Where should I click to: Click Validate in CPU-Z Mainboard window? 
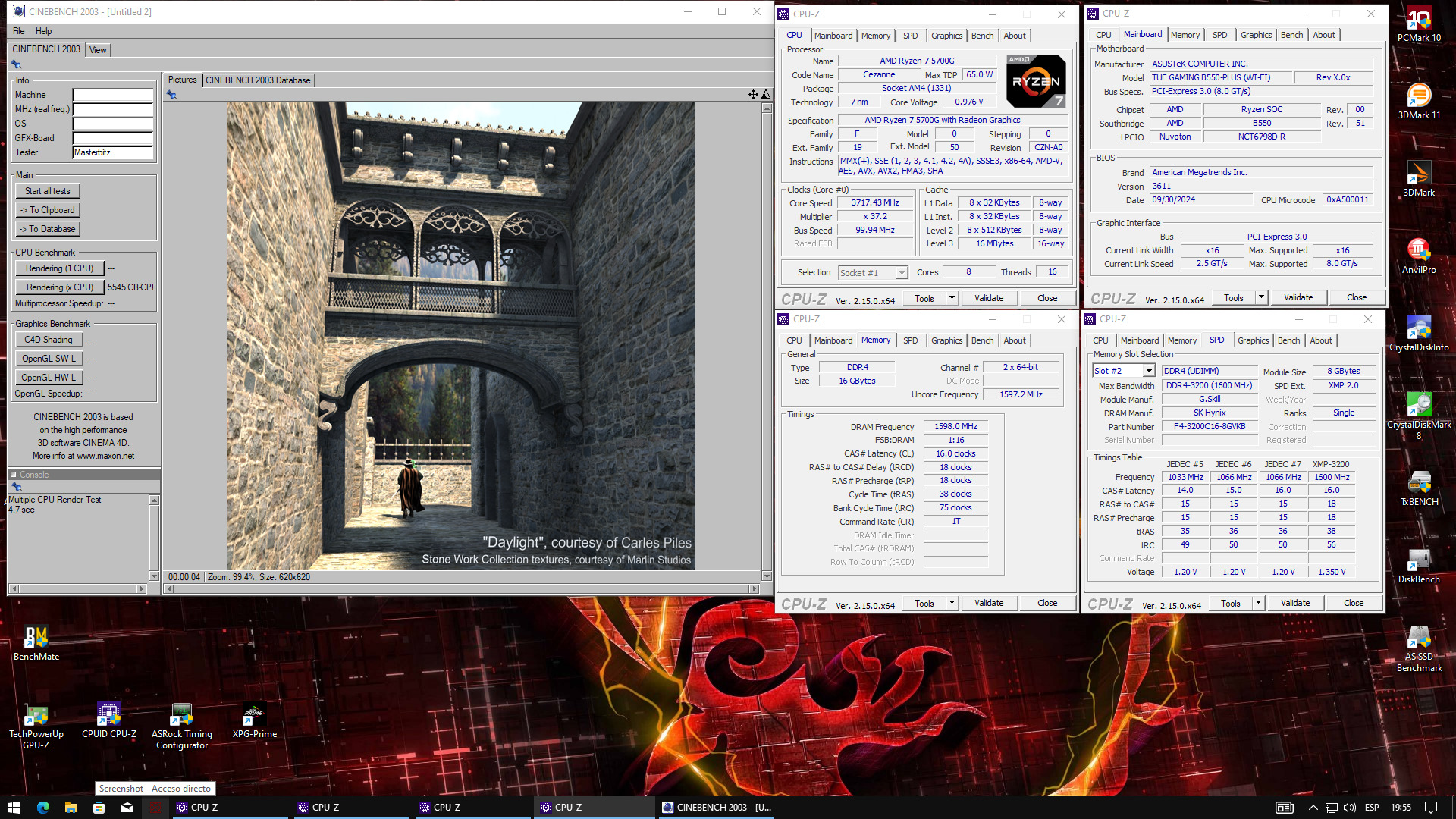pyautogui.click(x=1298, y=297)
